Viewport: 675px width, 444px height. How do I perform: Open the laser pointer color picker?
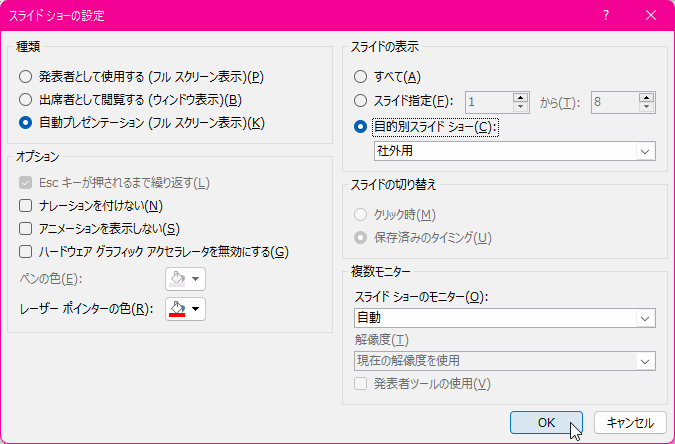click(185, 309)
